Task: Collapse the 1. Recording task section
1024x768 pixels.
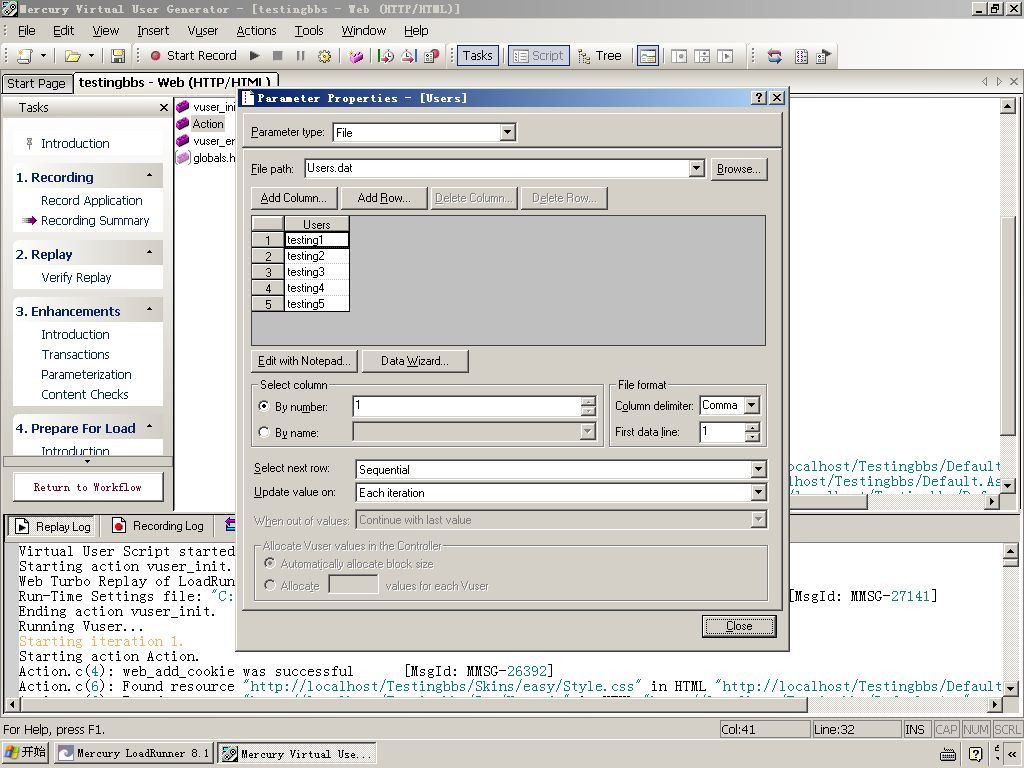Action: (150, 176)
